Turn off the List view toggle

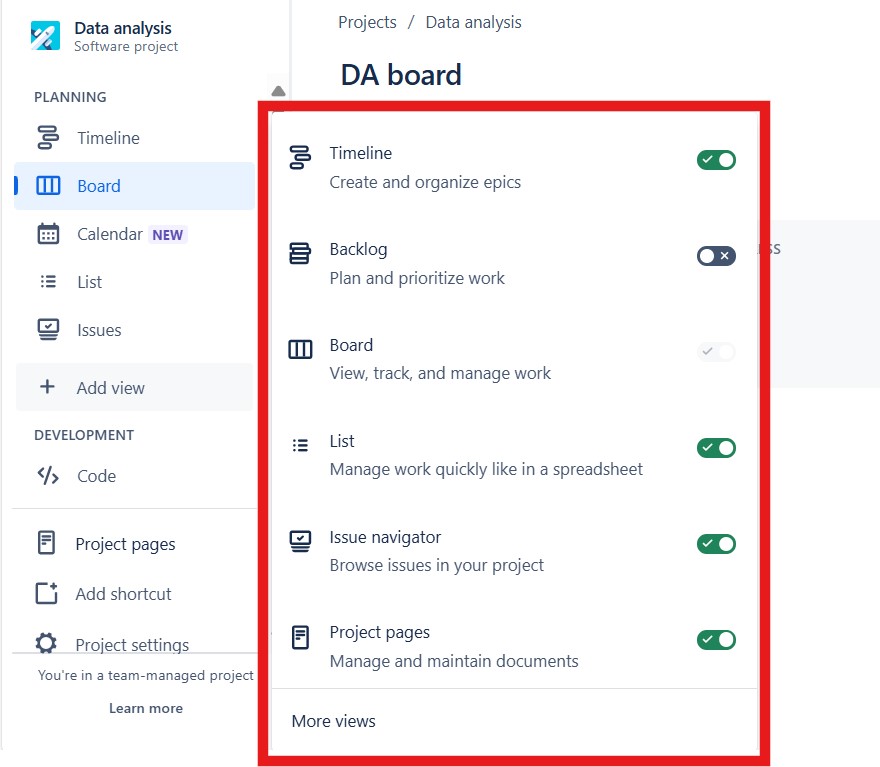(x=716, y=448)
